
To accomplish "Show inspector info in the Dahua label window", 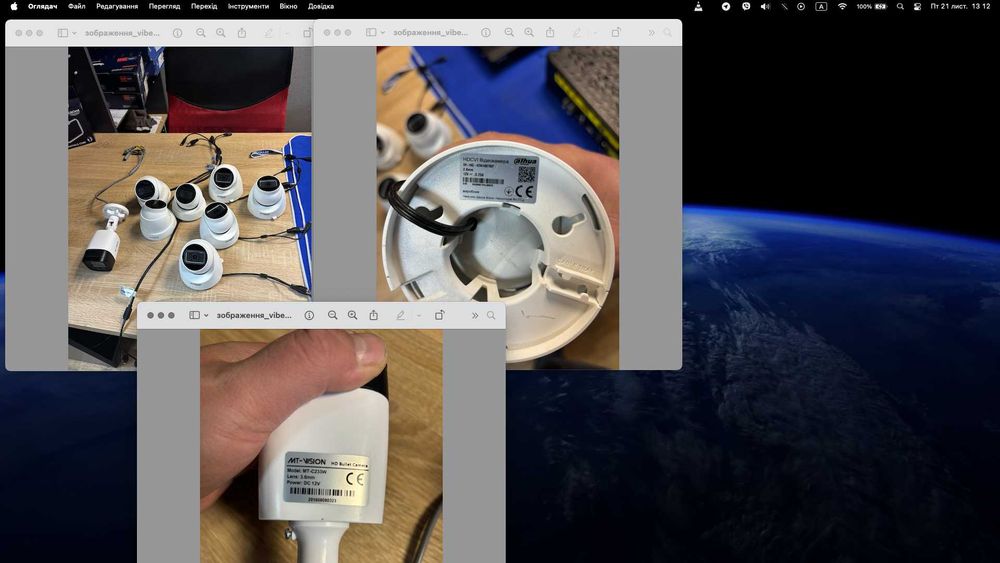I will pos(486,32).
